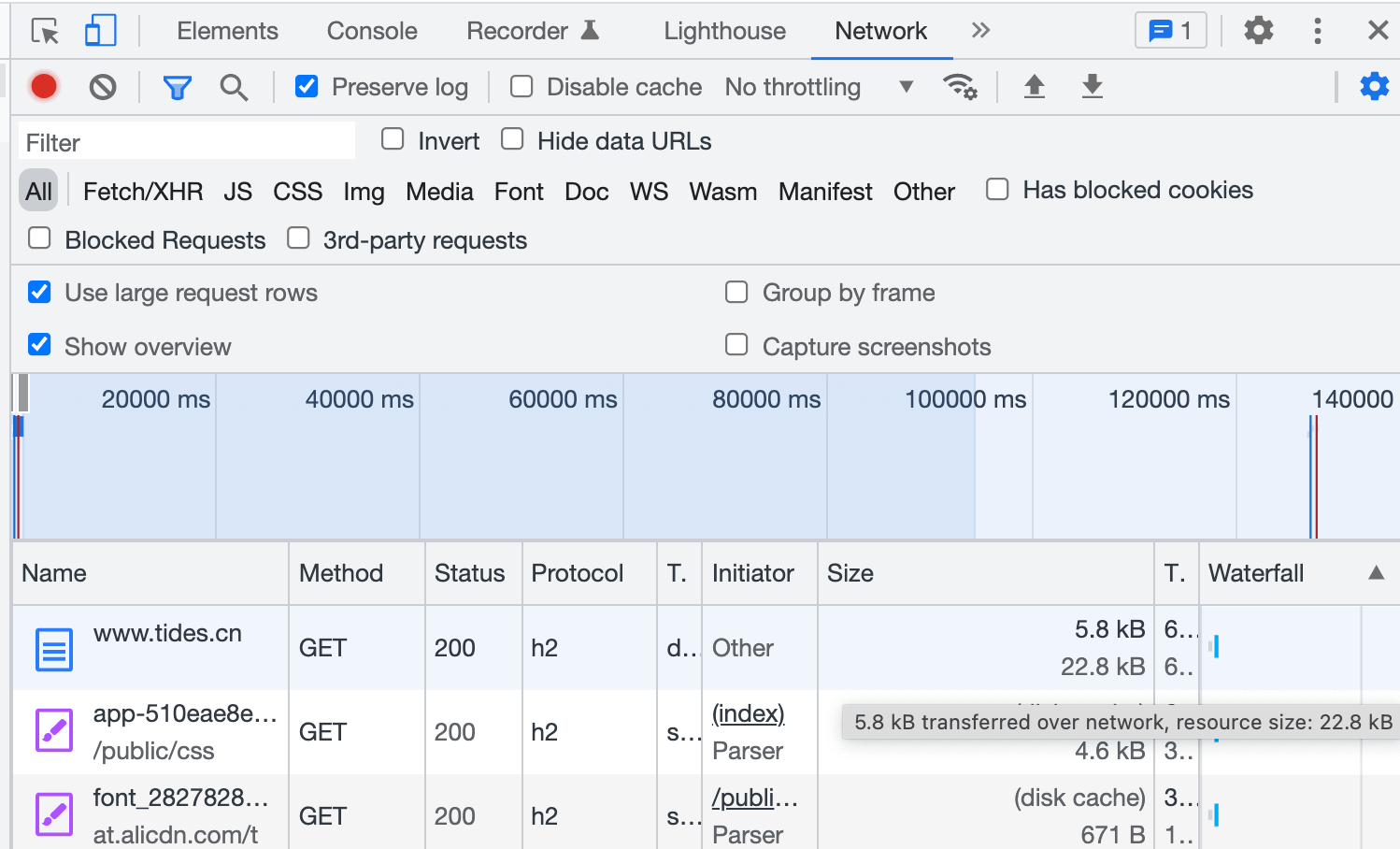The width and height of the screenshot is (1400, 849).
Task: Reverse Waterfall sort order arrow
Action: (x=1376, y=573)
